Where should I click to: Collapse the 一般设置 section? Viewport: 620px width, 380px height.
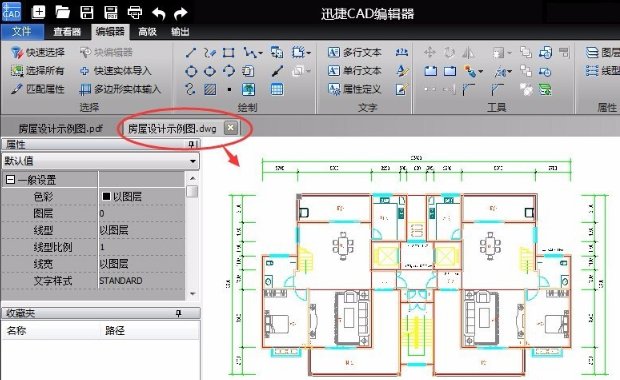(11, 180)
